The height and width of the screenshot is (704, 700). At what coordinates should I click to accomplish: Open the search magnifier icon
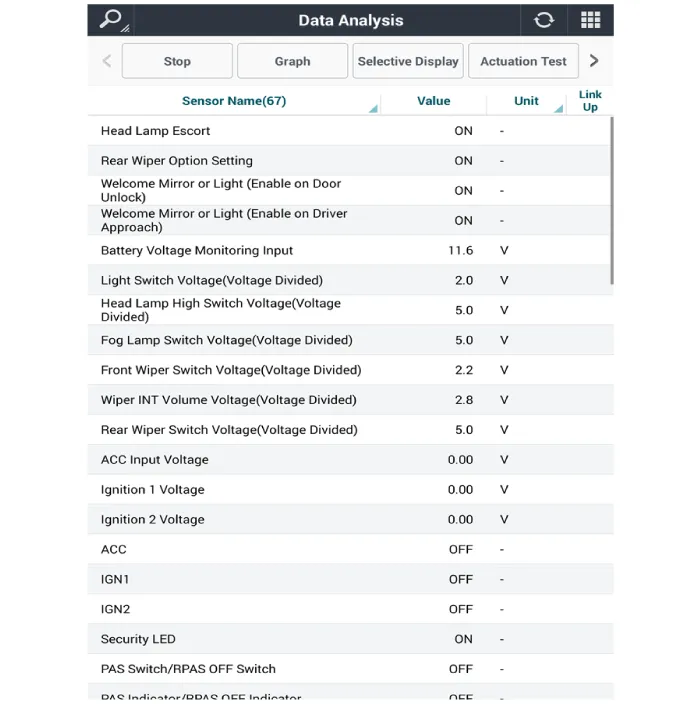click(111, 20)
